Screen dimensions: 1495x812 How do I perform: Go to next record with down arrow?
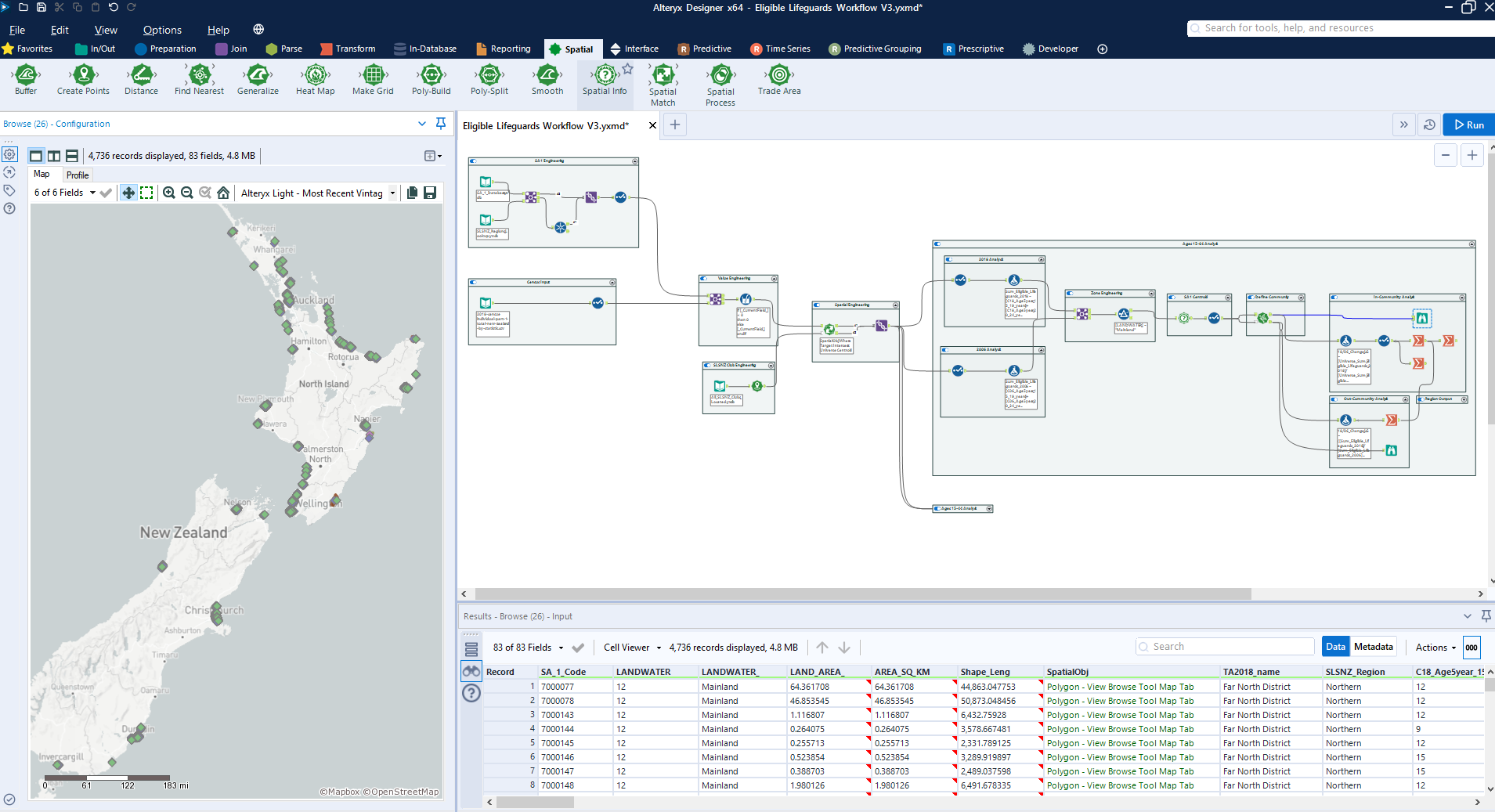[x=844, y=648]
